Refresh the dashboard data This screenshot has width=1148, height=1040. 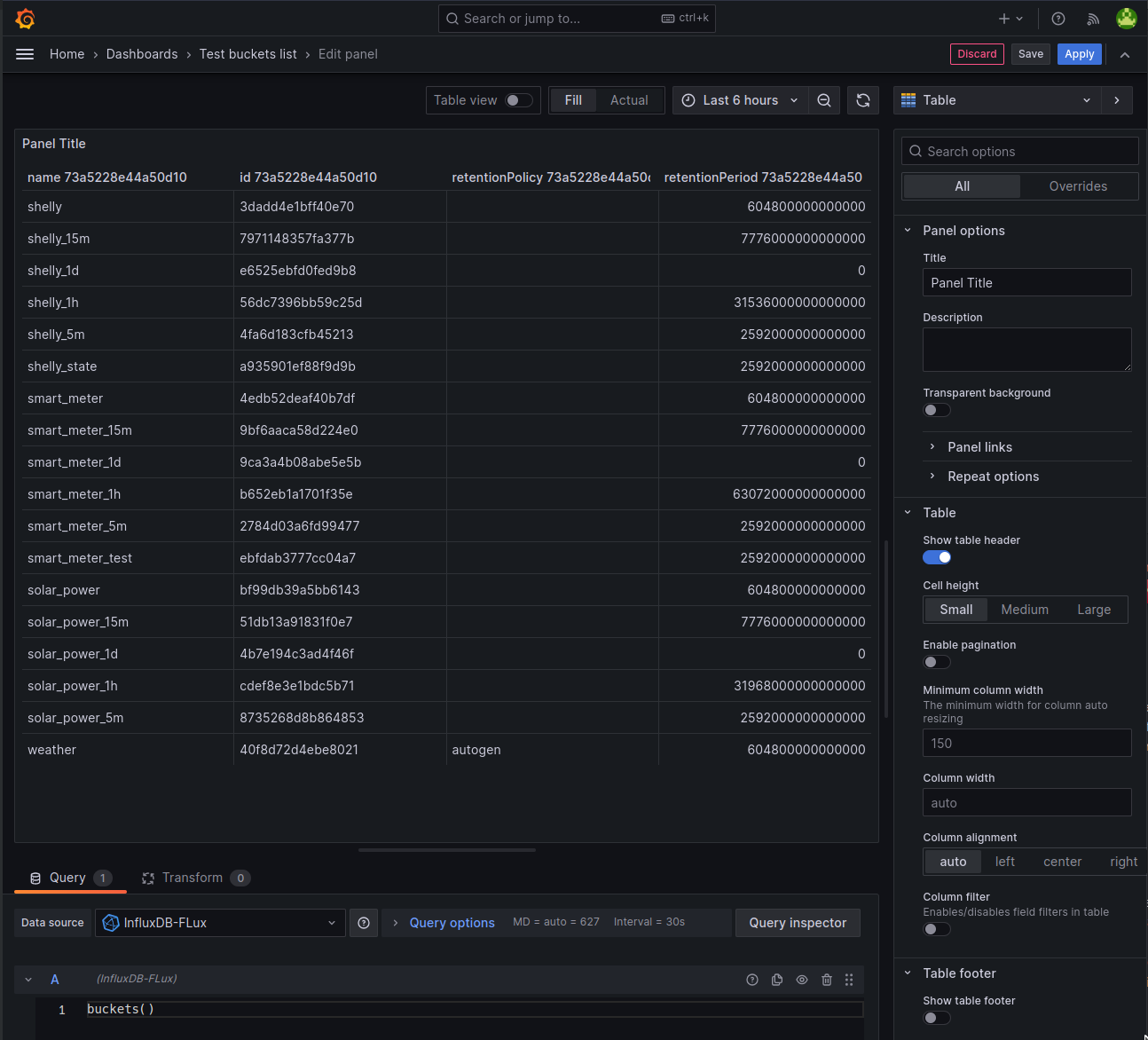[862, 100]
